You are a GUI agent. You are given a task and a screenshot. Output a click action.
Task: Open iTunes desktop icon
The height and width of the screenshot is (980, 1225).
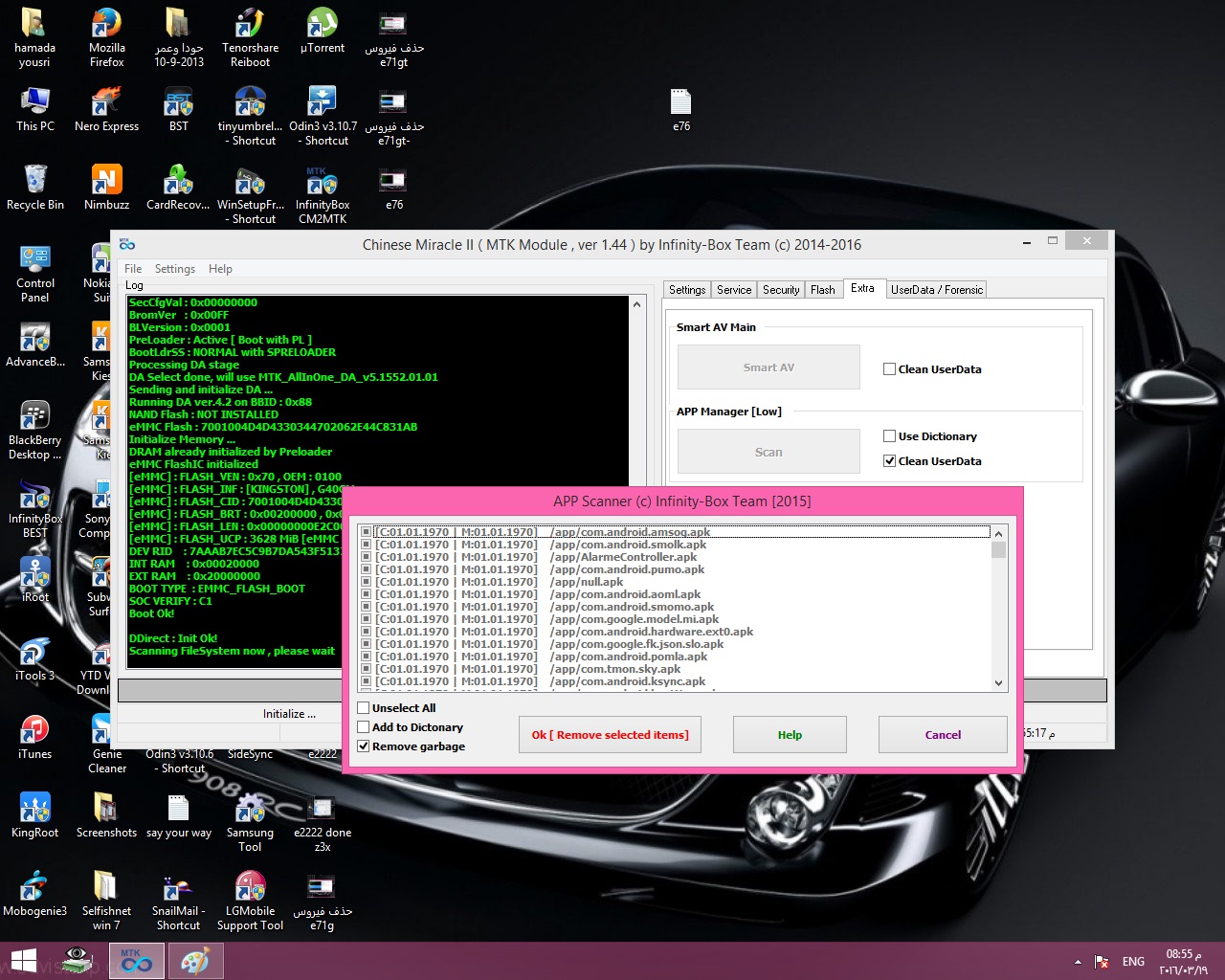(34, 737)
